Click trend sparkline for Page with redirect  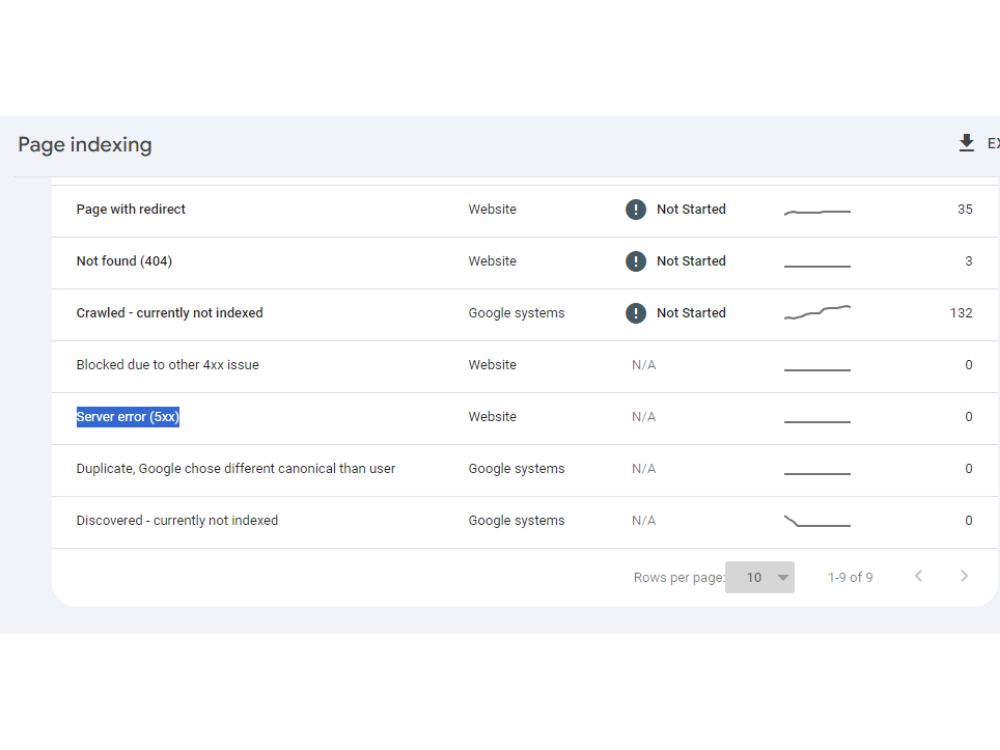pyautogui.click(x=817, y=211)
